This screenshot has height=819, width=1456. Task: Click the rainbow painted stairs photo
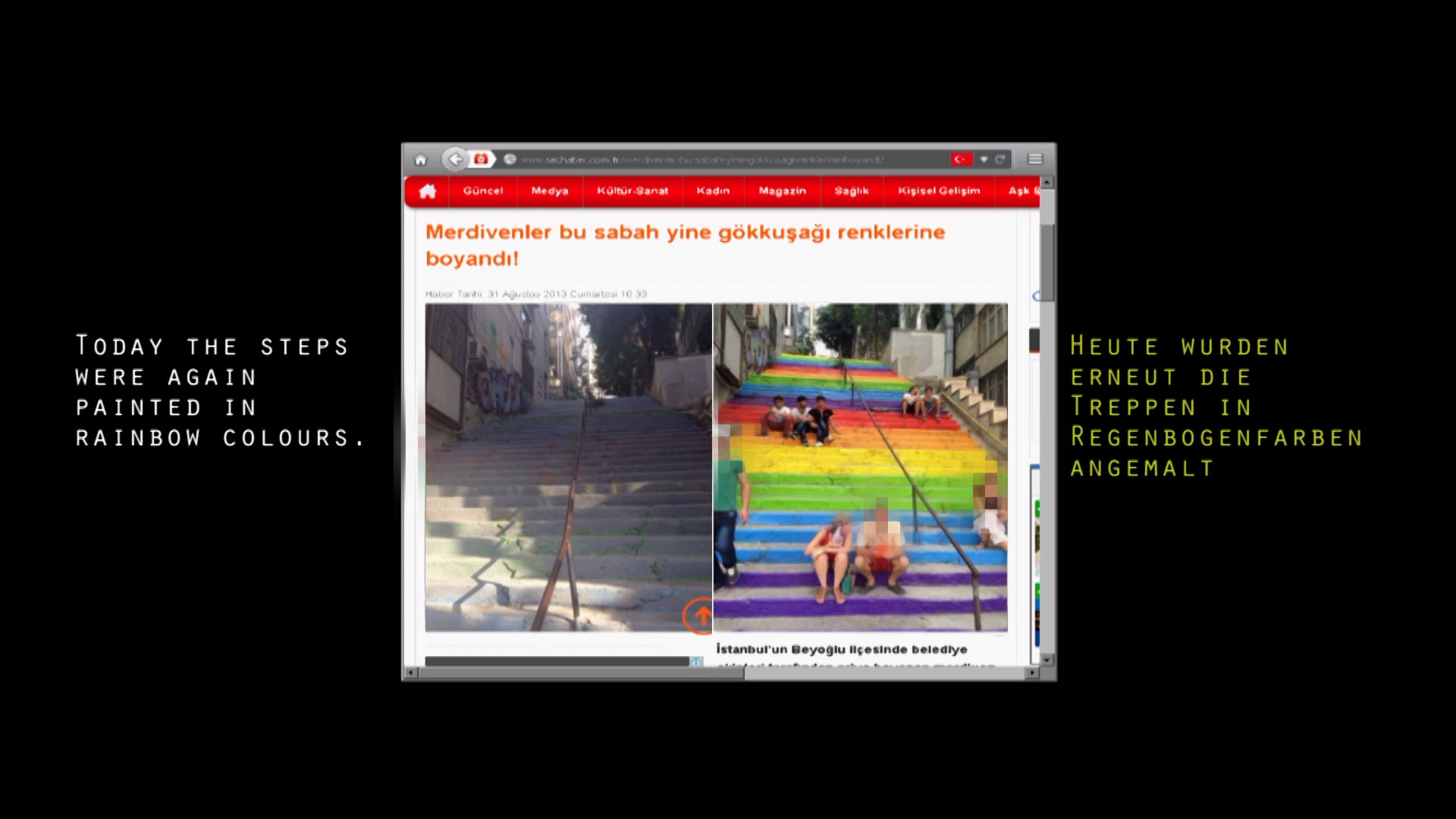click(860, 467)
